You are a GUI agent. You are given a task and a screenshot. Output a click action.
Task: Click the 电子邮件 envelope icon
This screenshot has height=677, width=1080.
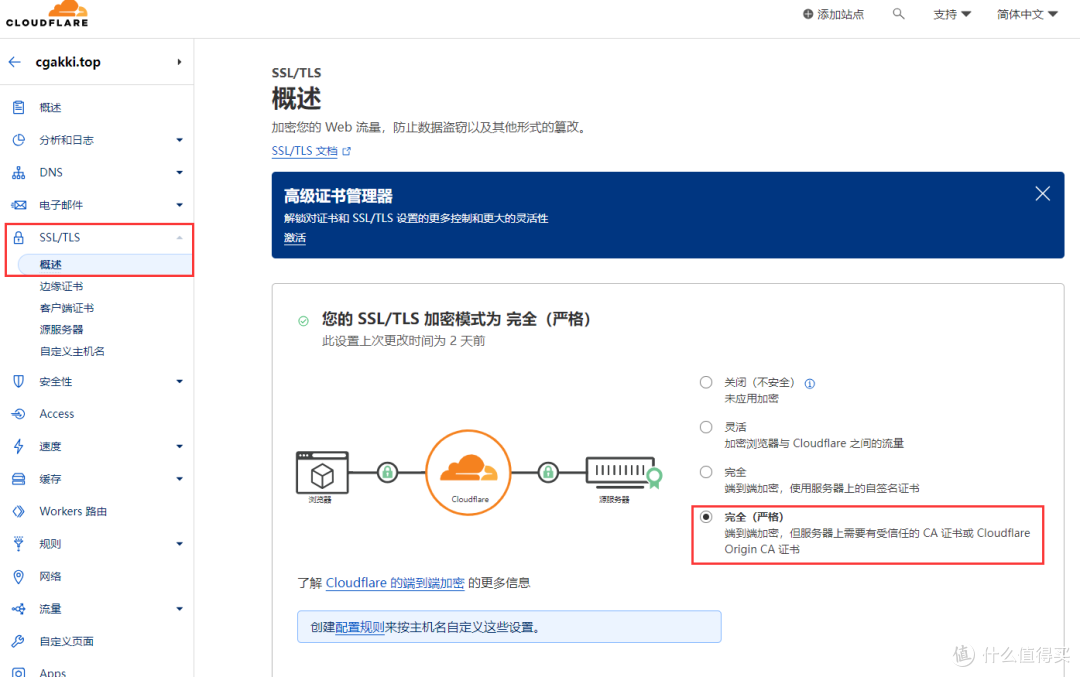click(19, 205)
